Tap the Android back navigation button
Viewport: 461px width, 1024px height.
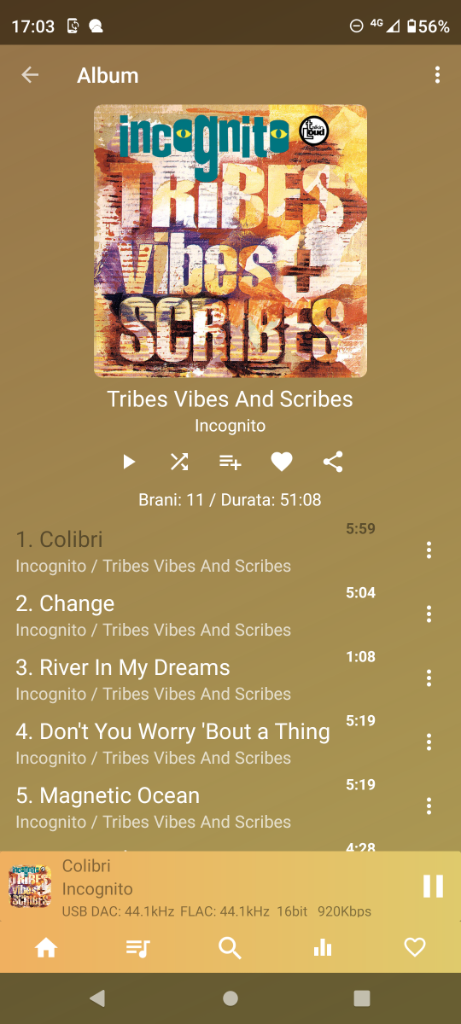point(97,997)
